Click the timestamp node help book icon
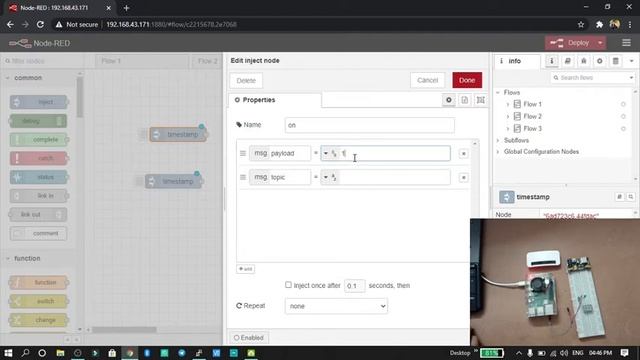The image size is (640, 360). [x=619, y=197]
